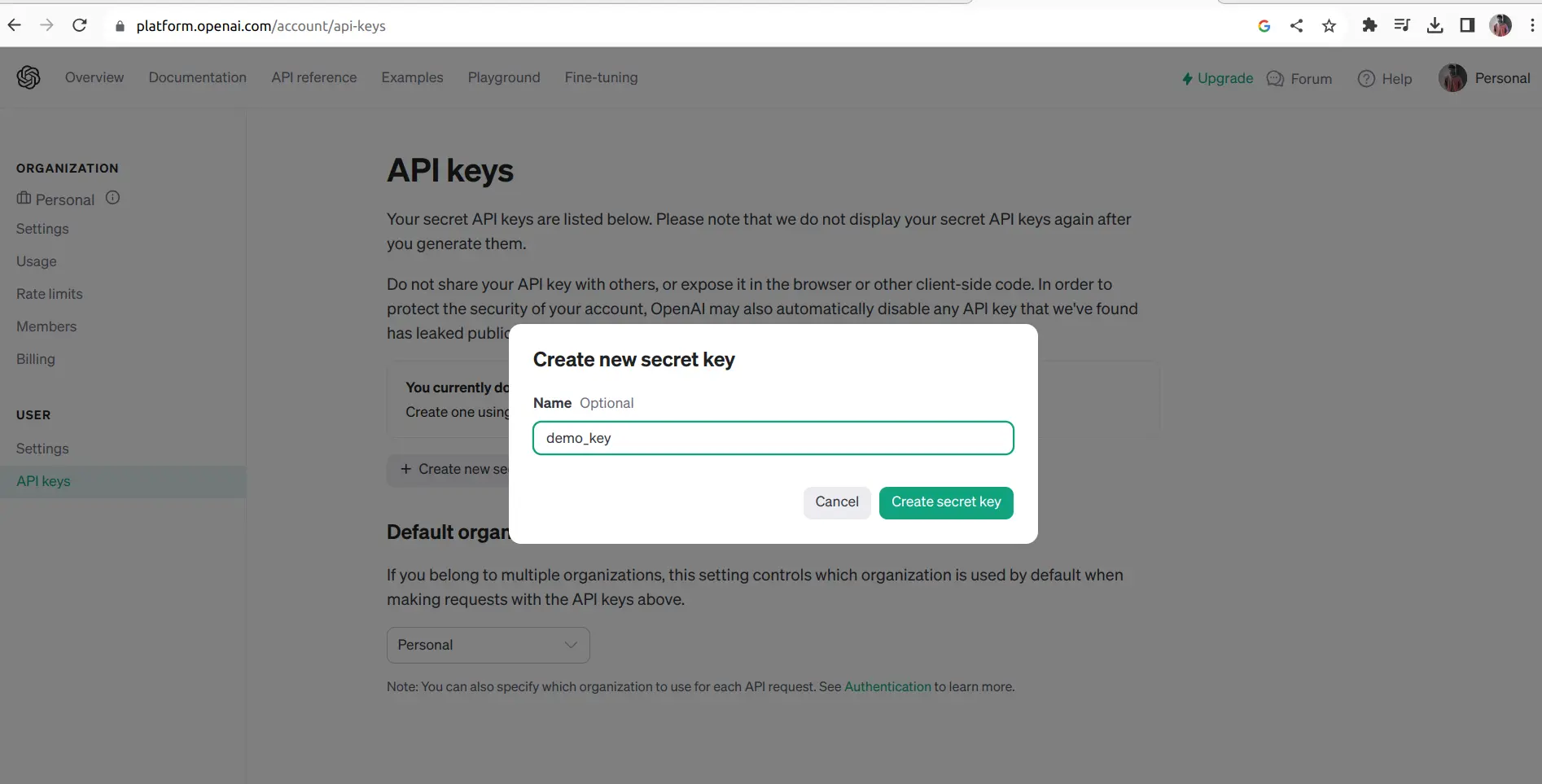The height and width of the screenshot is (784, 1542).
Task: Click the lock icon in the address bar
Action: coord(120,26)
